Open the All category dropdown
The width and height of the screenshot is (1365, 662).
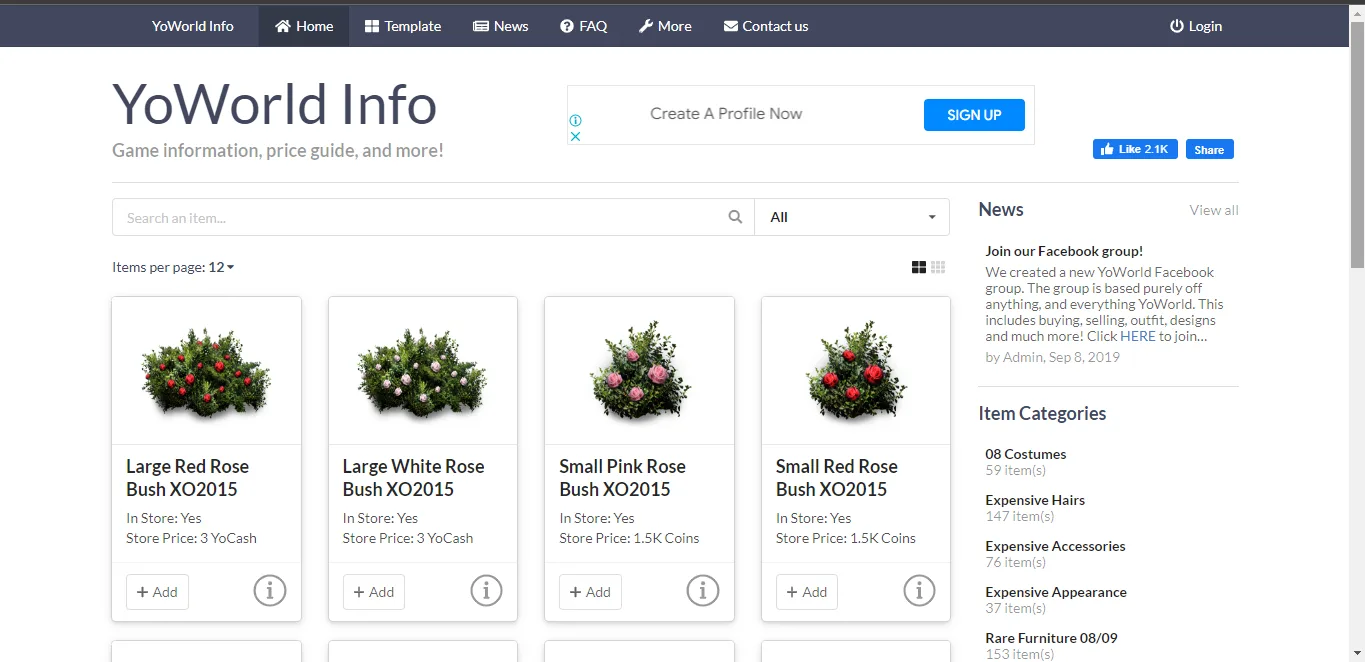pyautogui.click(x=852, y=217)
